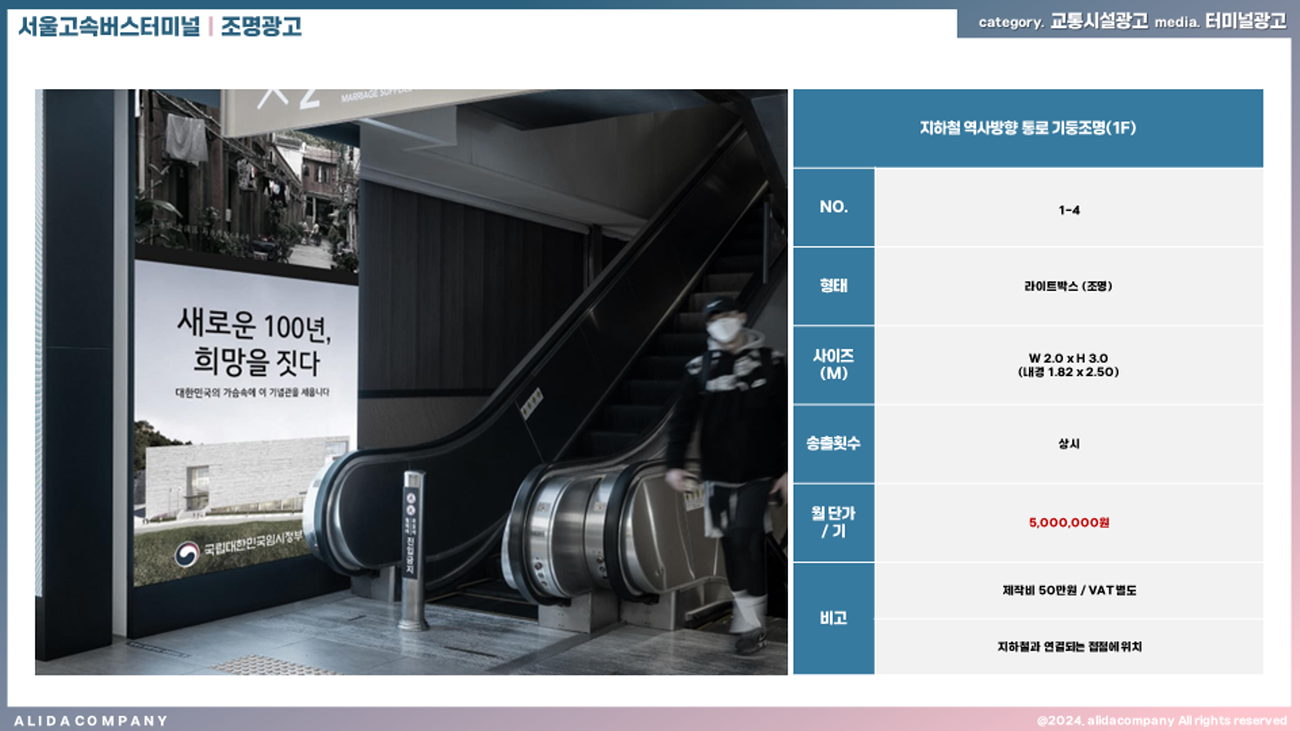This screenshot has height=731, width=1300.
Task: Click the NO. row label cell
Action: [833, 207]
